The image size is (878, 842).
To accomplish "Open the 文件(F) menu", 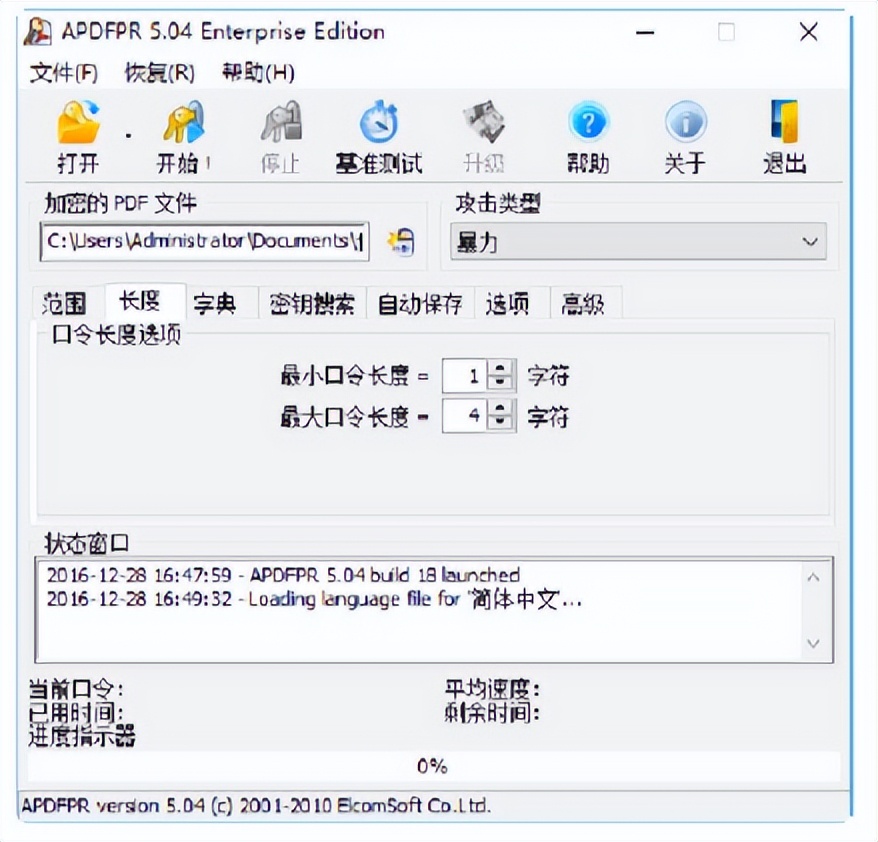I will tap(64, 73).
